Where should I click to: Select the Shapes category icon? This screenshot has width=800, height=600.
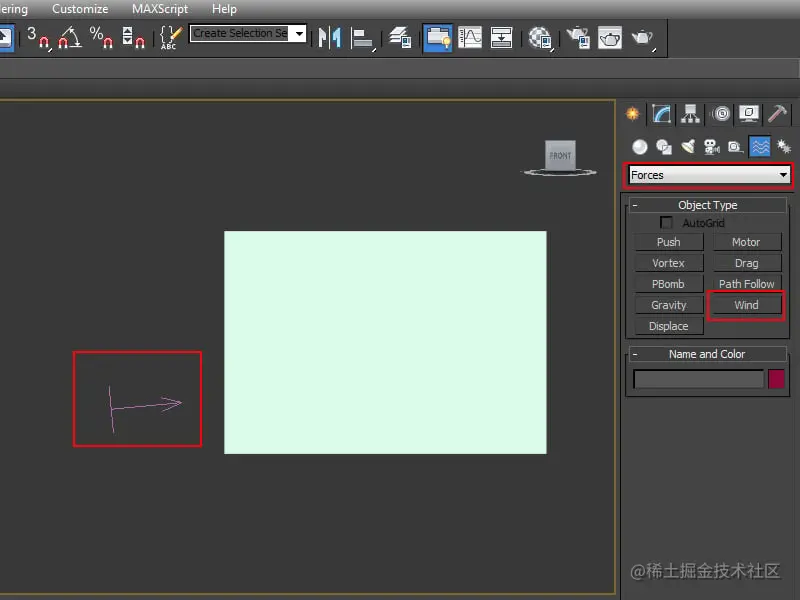pyautogui.click(x=664, y=147)
